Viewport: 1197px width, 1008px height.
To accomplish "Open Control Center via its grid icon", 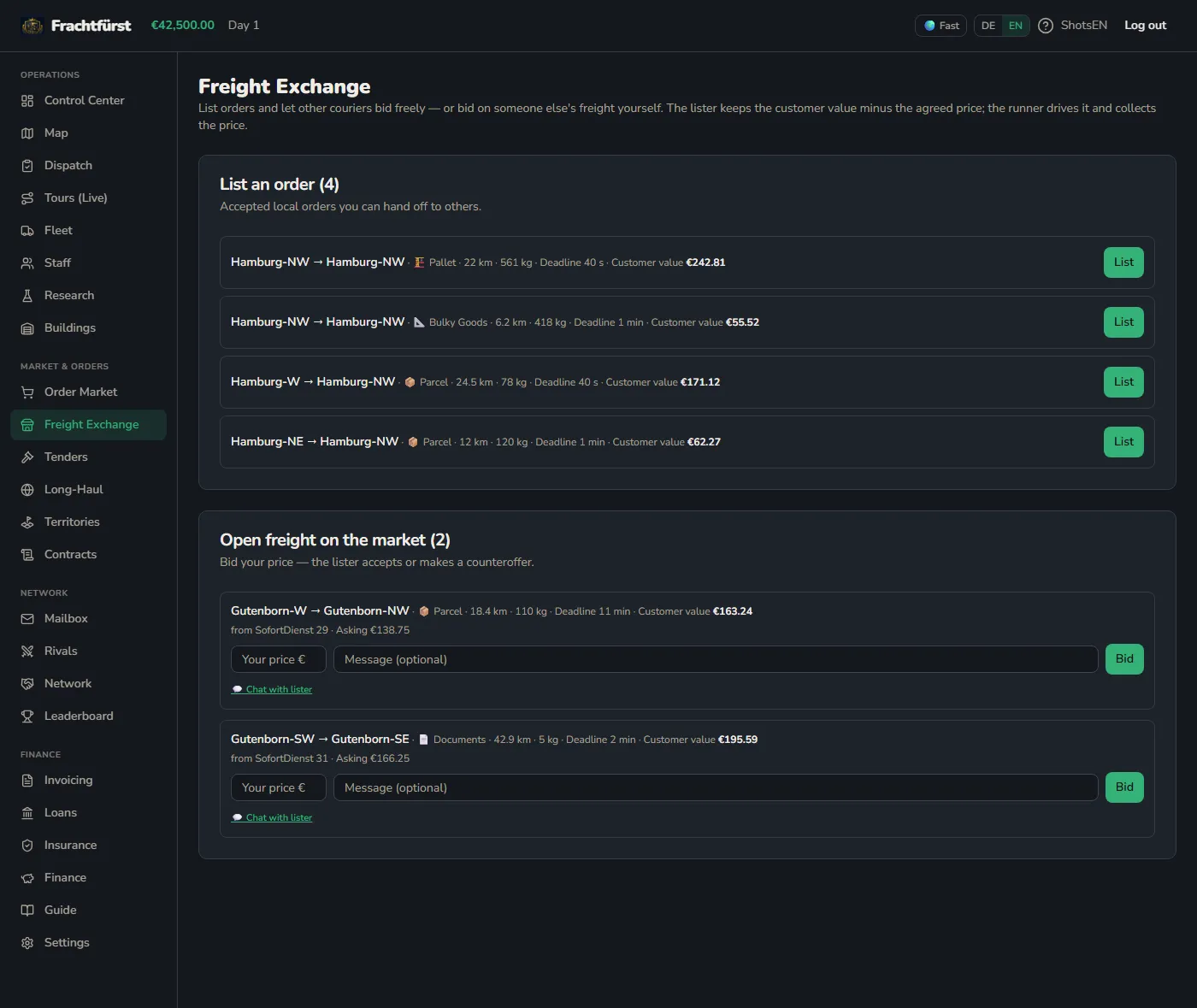I will (27, 101).
